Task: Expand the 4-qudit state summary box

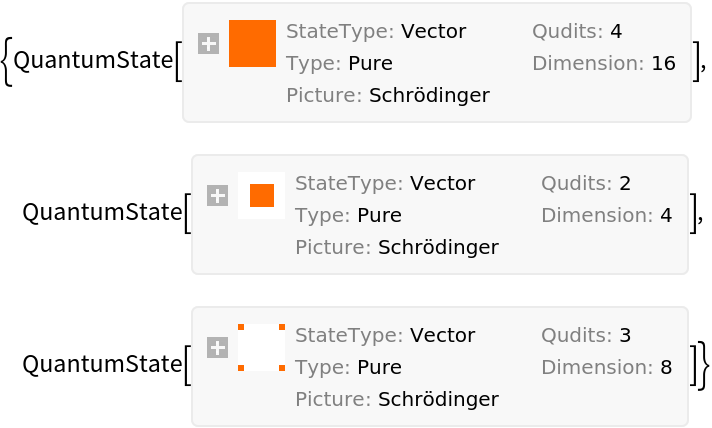Action: pos(208,44)
